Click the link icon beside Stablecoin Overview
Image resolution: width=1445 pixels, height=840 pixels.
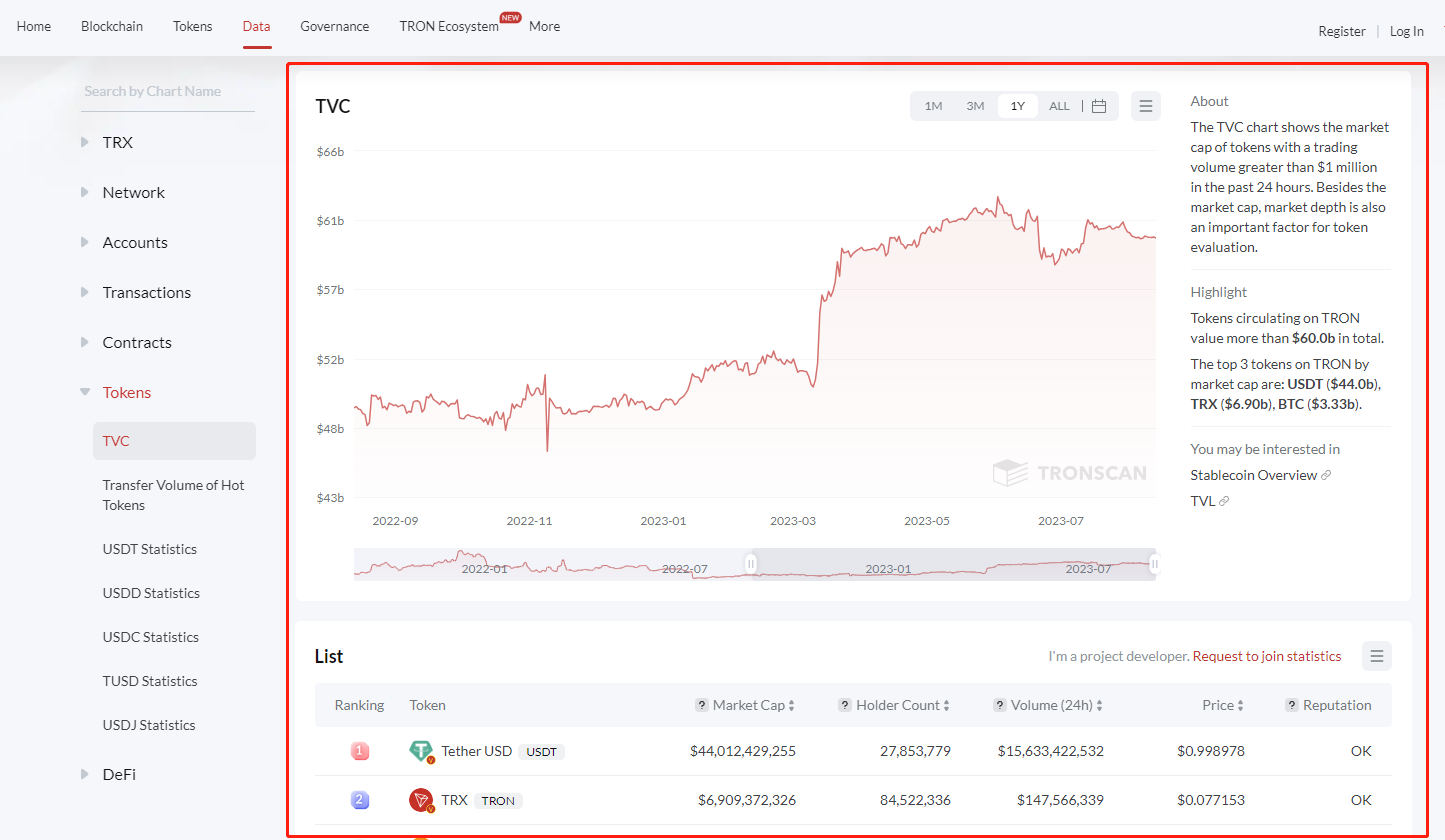(1326, 475)
